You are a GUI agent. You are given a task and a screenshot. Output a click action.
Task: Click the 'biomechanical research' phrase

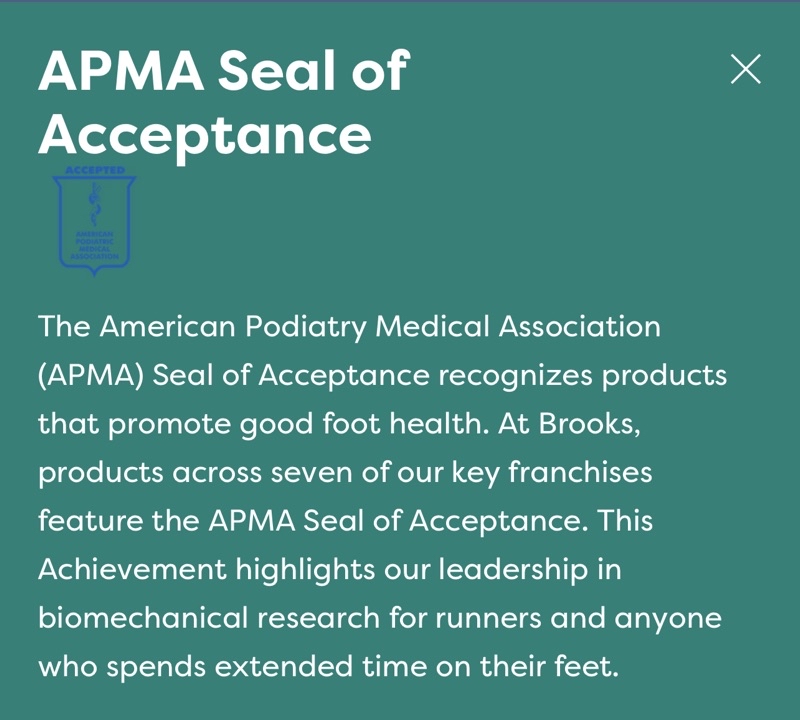pyautogui.click(x=209, y=617)
